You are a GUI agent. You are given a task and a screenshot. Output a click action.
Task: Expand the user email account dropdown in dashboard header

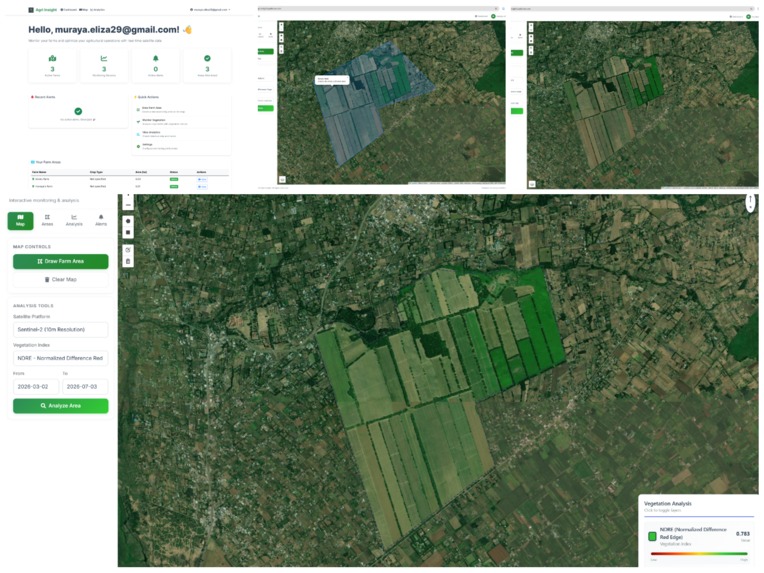coord(210,10)
